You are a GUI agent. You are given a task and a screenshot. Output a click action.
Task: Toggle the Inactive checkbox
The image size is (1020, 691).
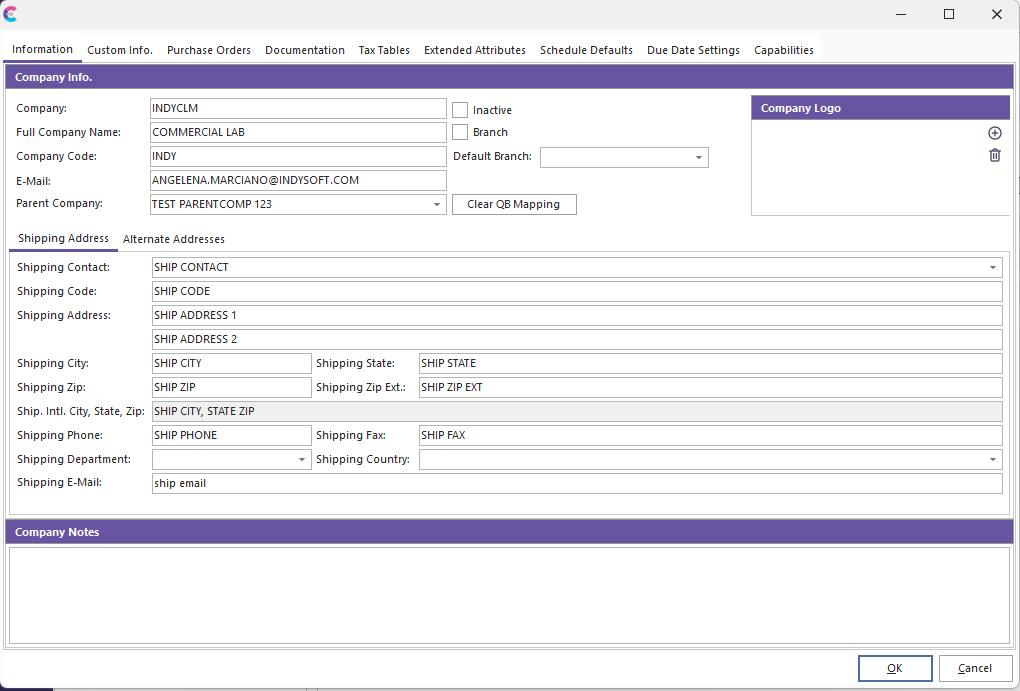(460, 110)
